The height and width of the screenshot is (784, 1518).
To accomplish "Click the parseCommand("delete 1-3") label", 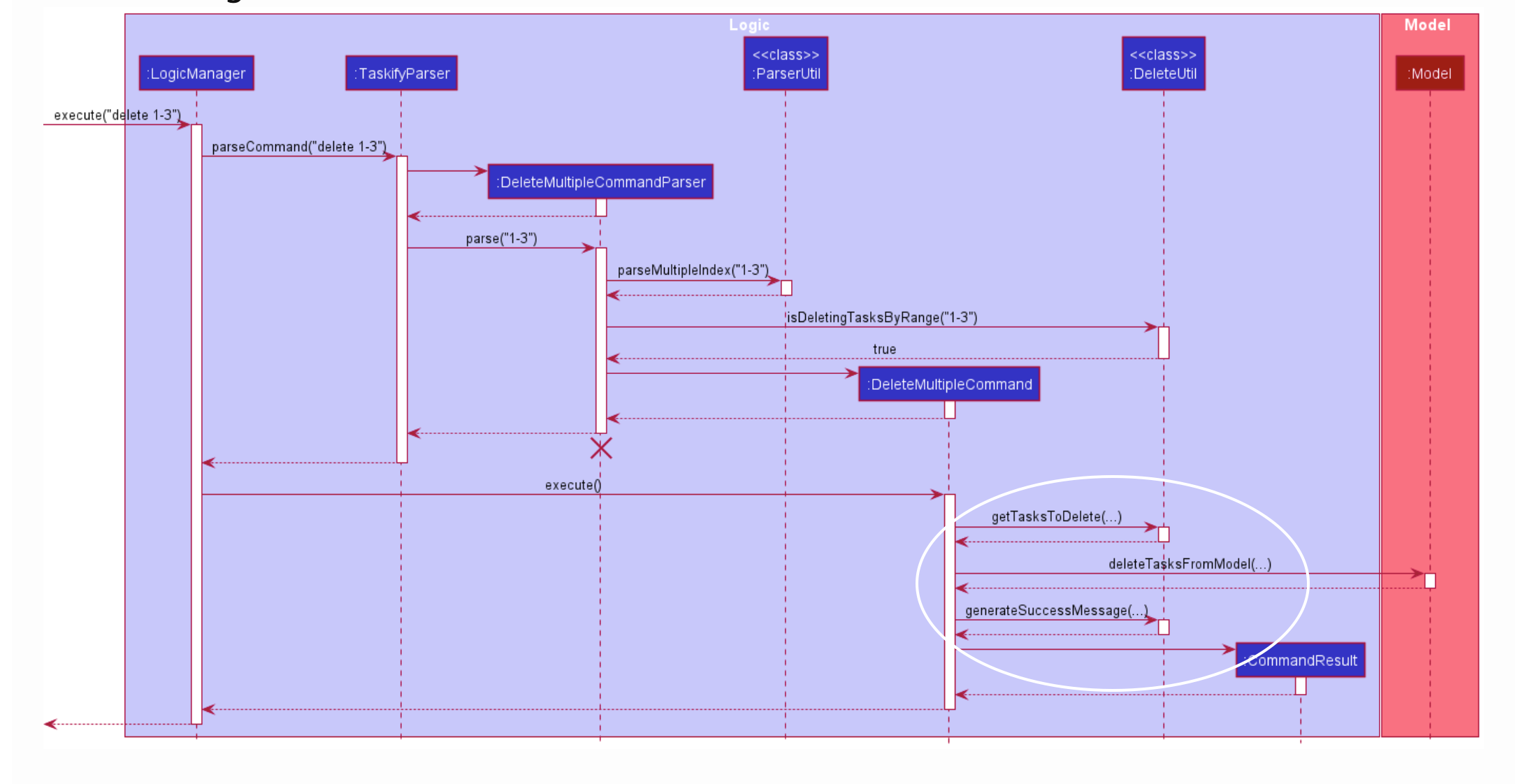I will [298, 147].
